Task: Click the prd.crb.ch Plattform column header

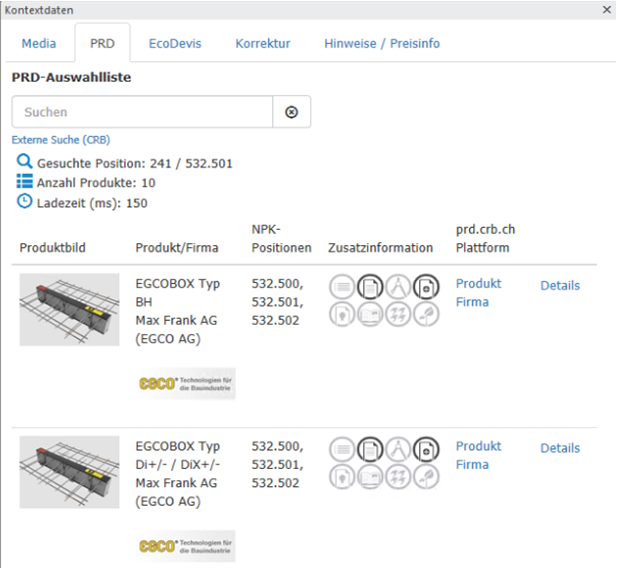Action: 486,238
